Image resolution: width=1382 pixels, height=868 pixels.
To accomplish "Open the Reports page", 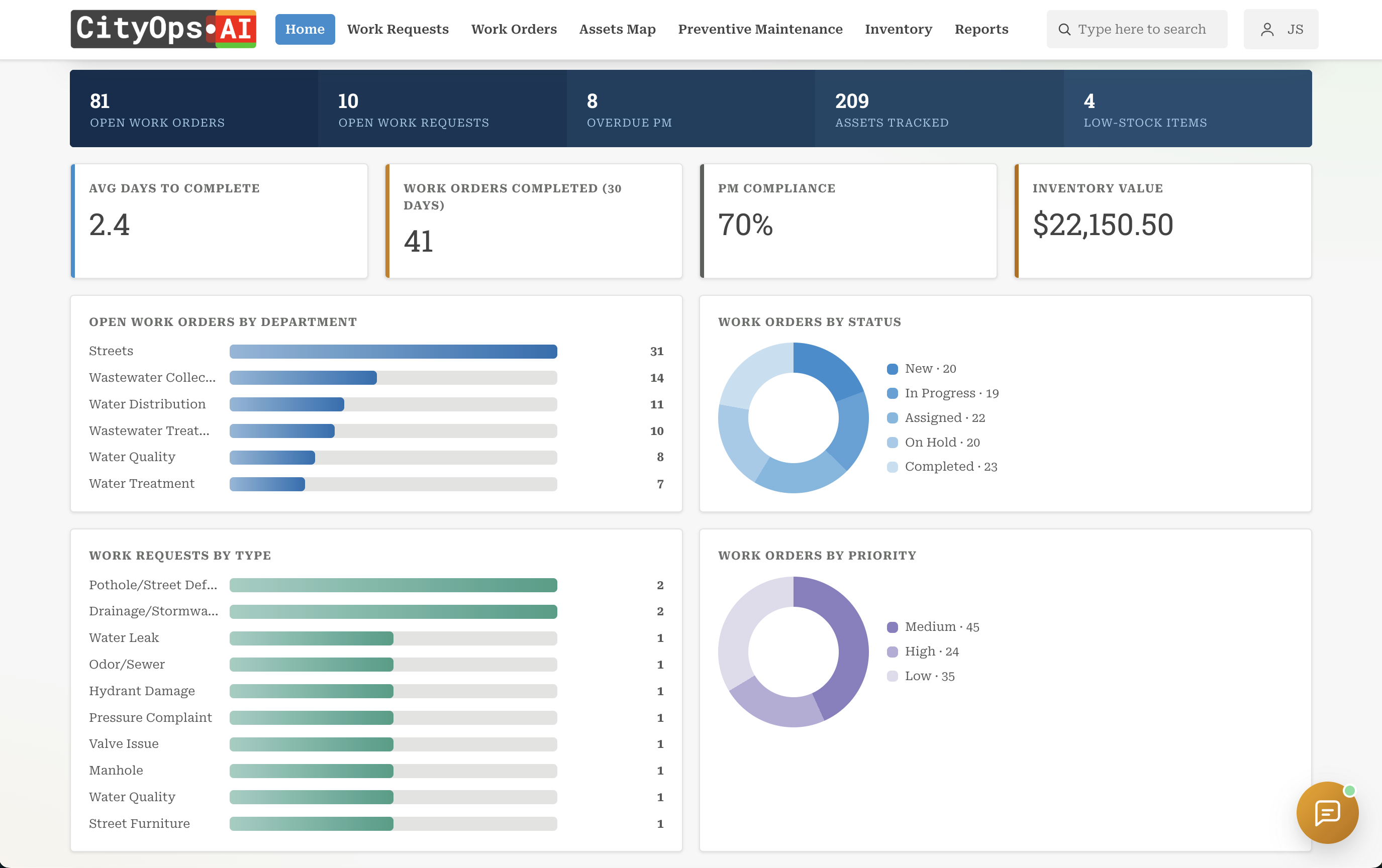I will (981, 29).
